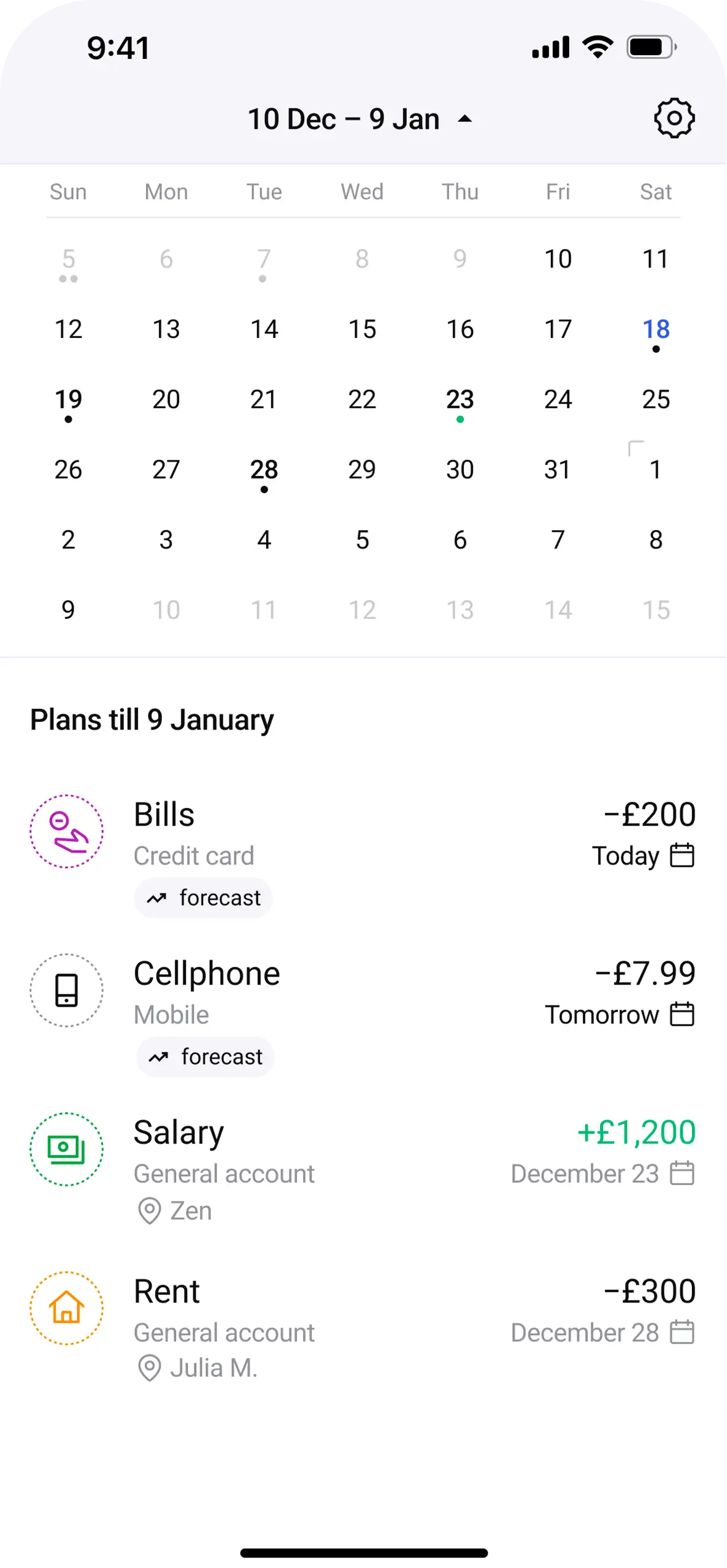Pick the 28th on the calendar
The image size is (727, 1568).
264,470
